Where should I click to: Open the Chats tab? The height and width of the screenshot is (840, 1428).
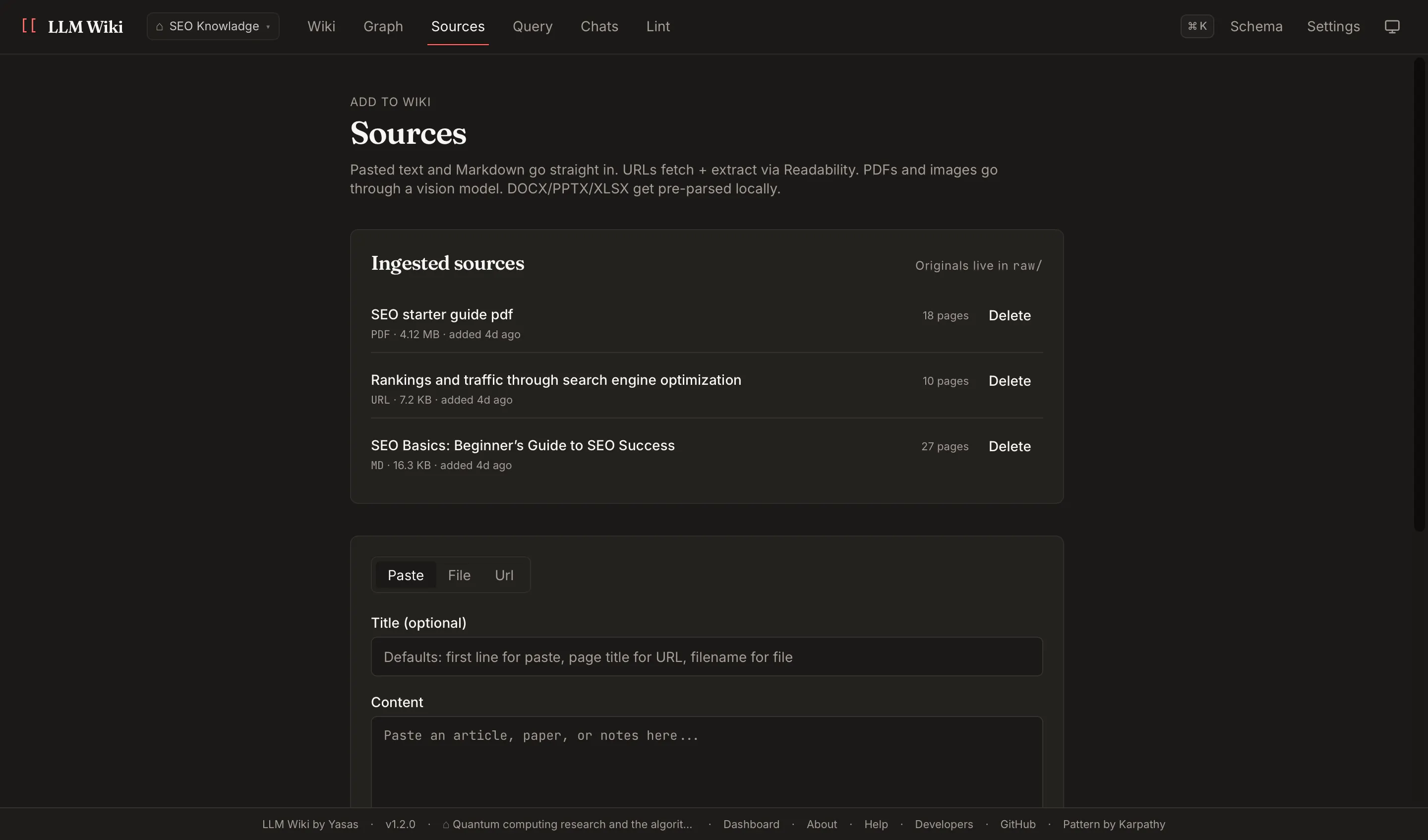pyautogui.click(x=599, y=26)
